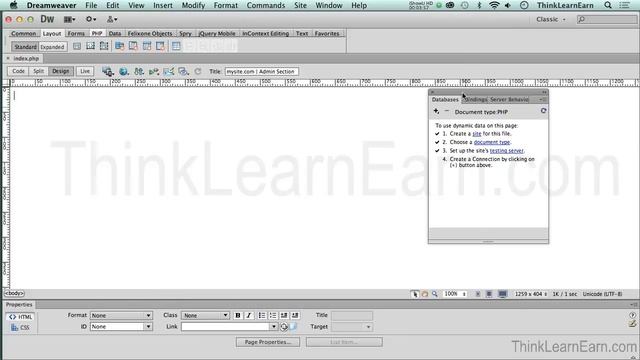This screenshot has width=640, height=360.
Task: Select the jQuery Mobile insert tab
Action: pos(217,33)
